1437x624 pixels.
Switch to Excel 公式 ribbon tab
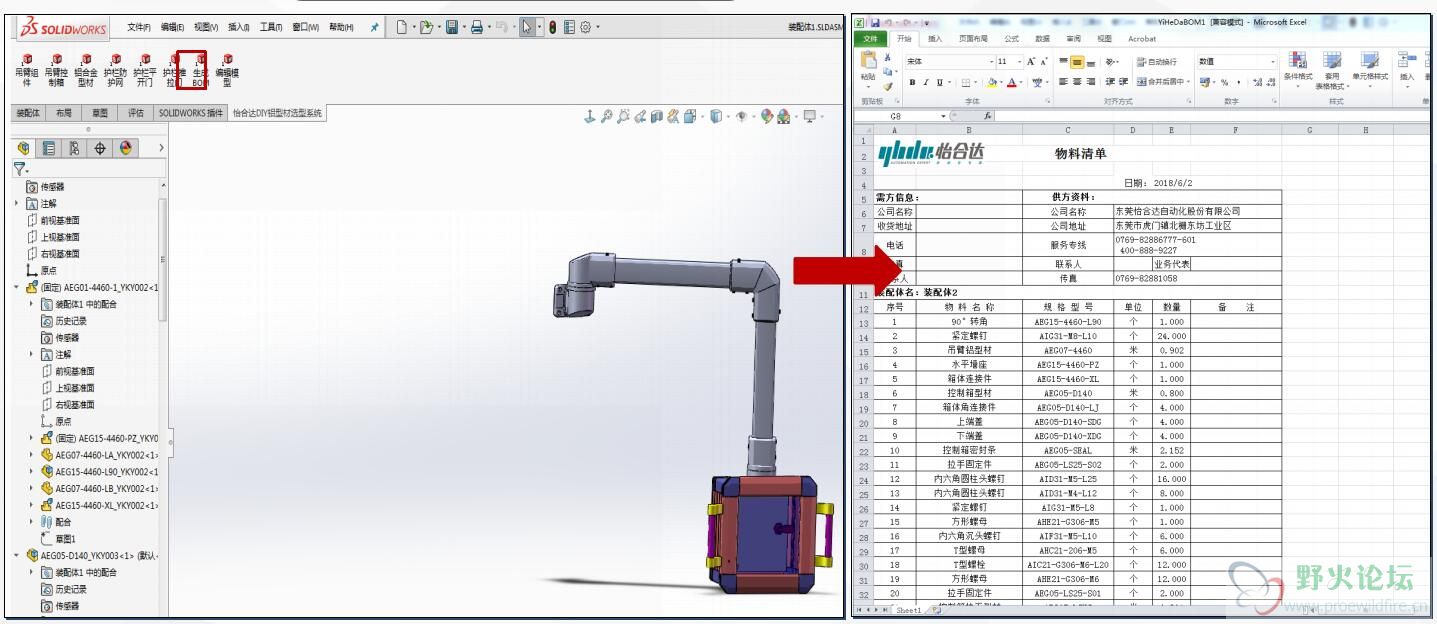coord(1011,39)
